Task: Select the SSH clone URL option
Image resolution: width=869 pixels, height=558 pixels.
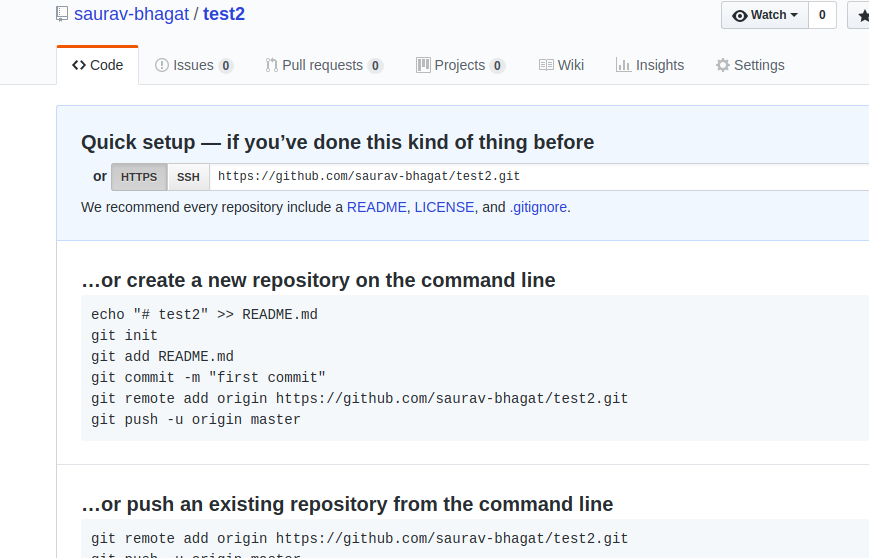Action: [x=188, y=177]
